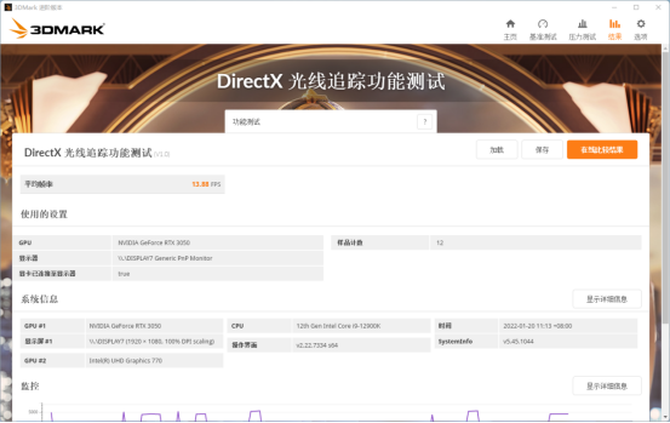Click the 功能测试 label box
670x423 pixels.
coord(318,121)
